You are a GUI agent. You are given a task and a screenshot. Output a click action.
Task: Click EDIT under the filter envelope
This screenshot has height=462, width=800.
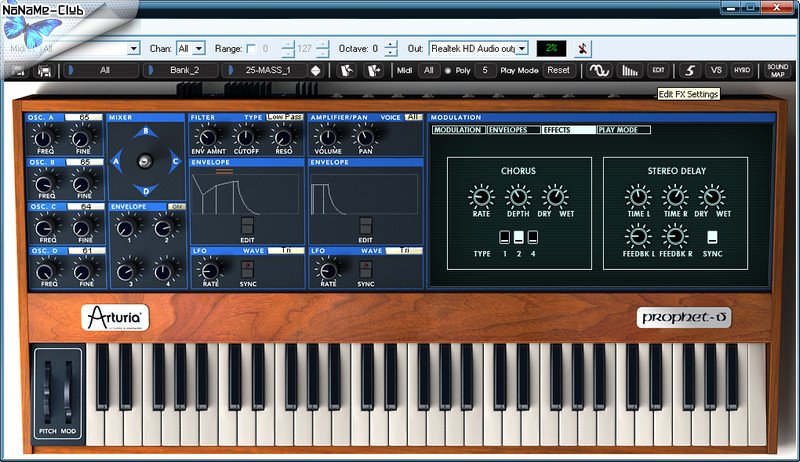point(246,225)
